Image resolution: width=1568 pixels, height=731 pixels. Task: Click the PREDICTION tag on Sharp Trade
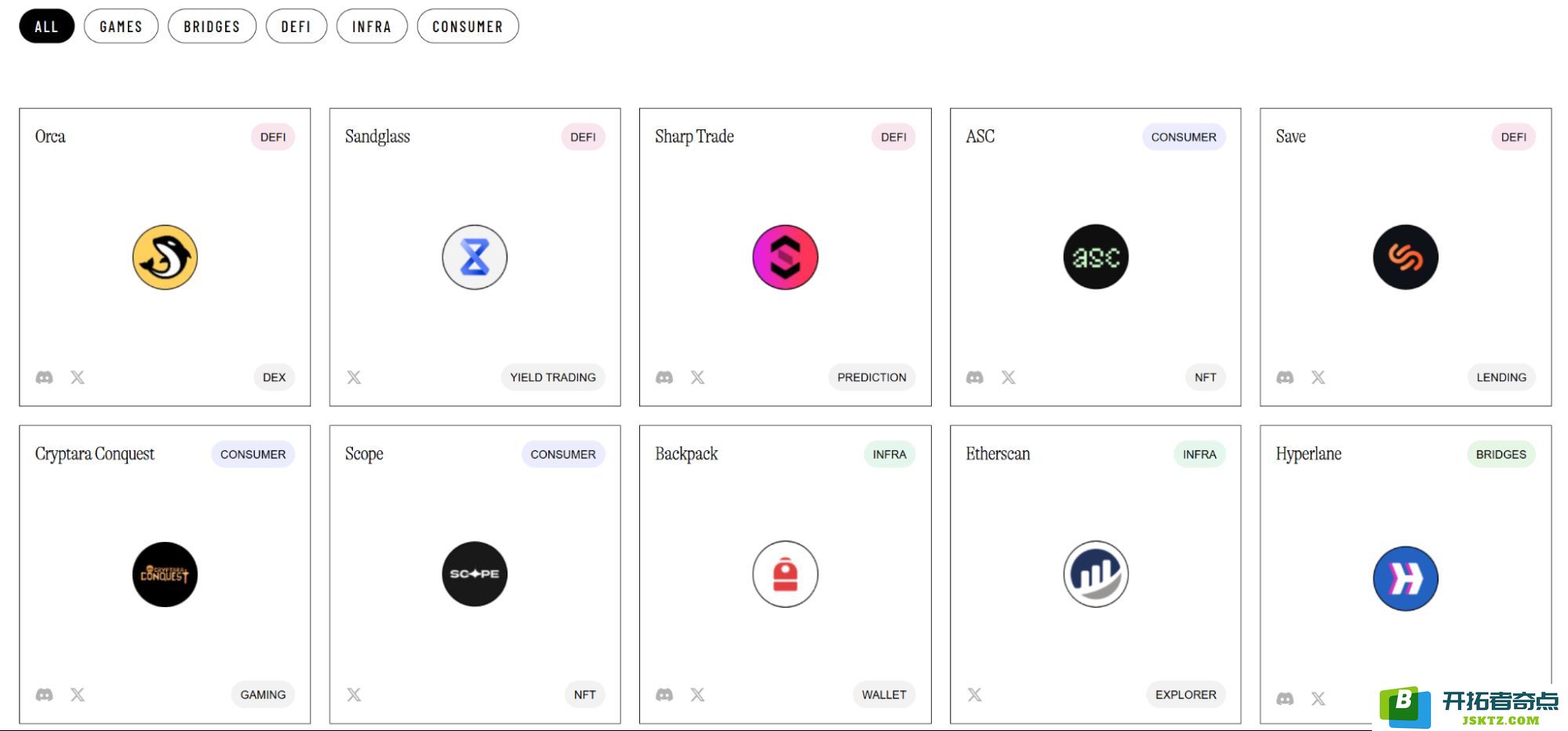click(x=871, y=377)
